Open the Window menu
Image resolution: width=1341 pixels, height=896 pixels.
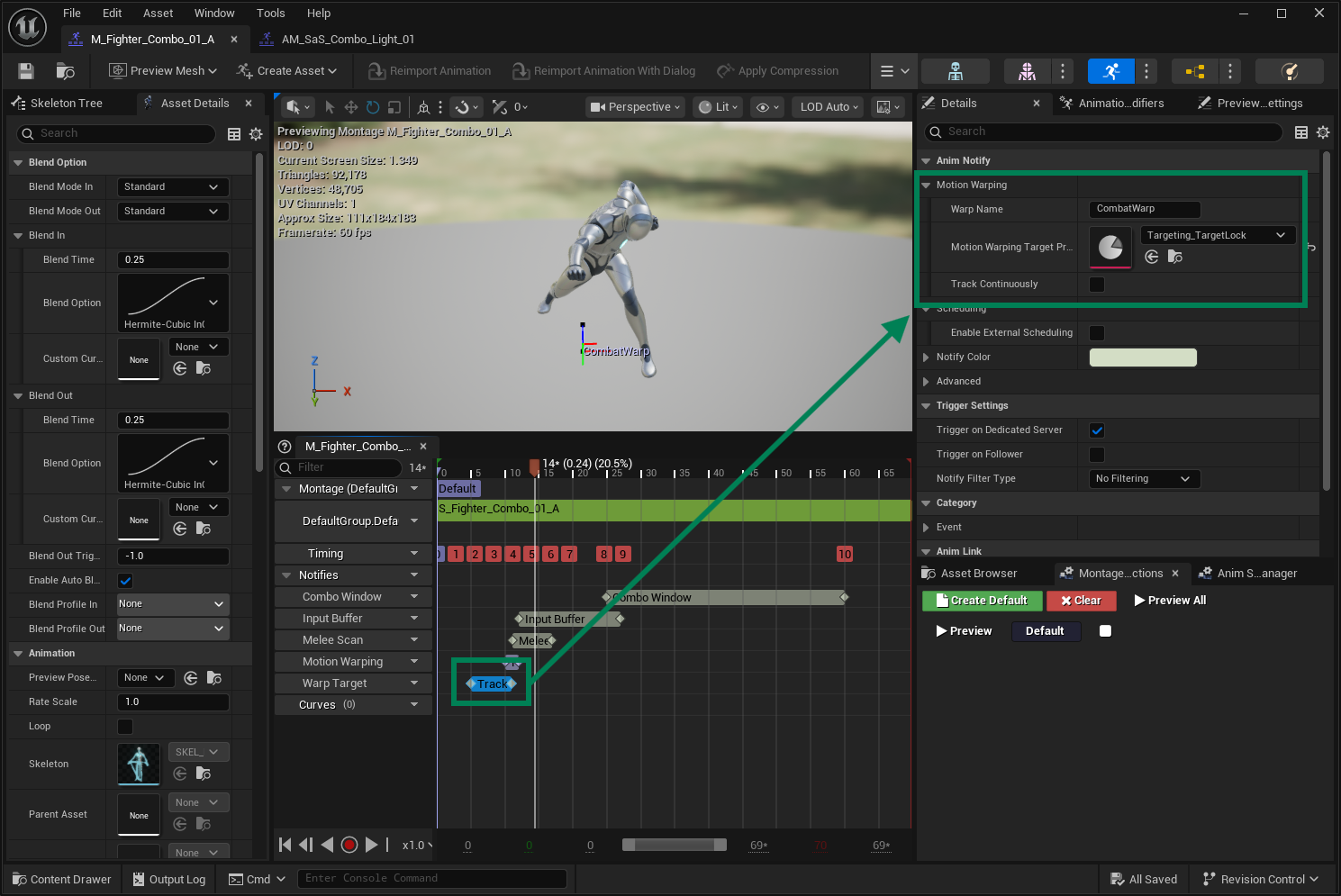(214, 14)
